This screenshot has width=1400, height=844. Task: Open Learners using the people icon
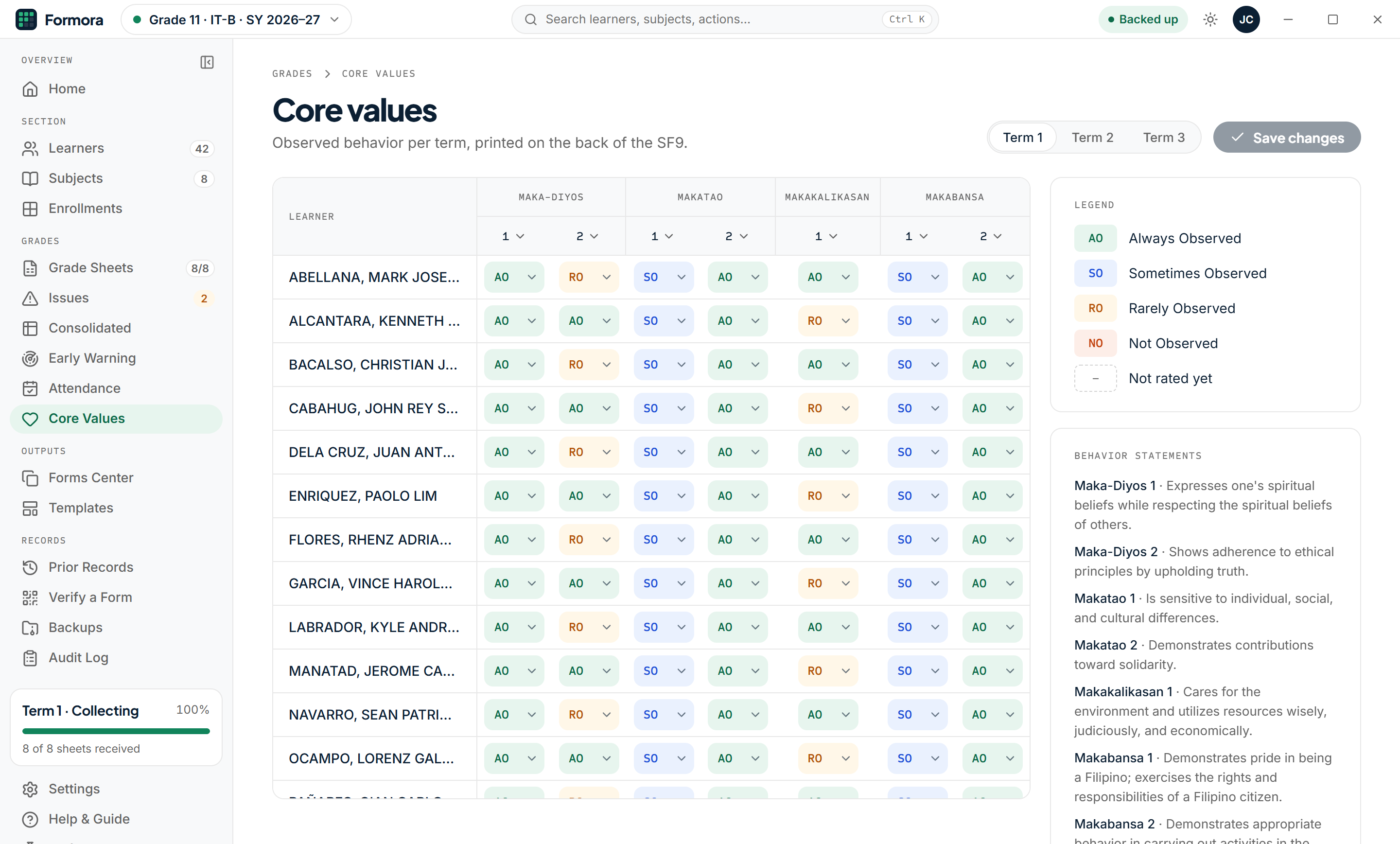click(30, 148)
